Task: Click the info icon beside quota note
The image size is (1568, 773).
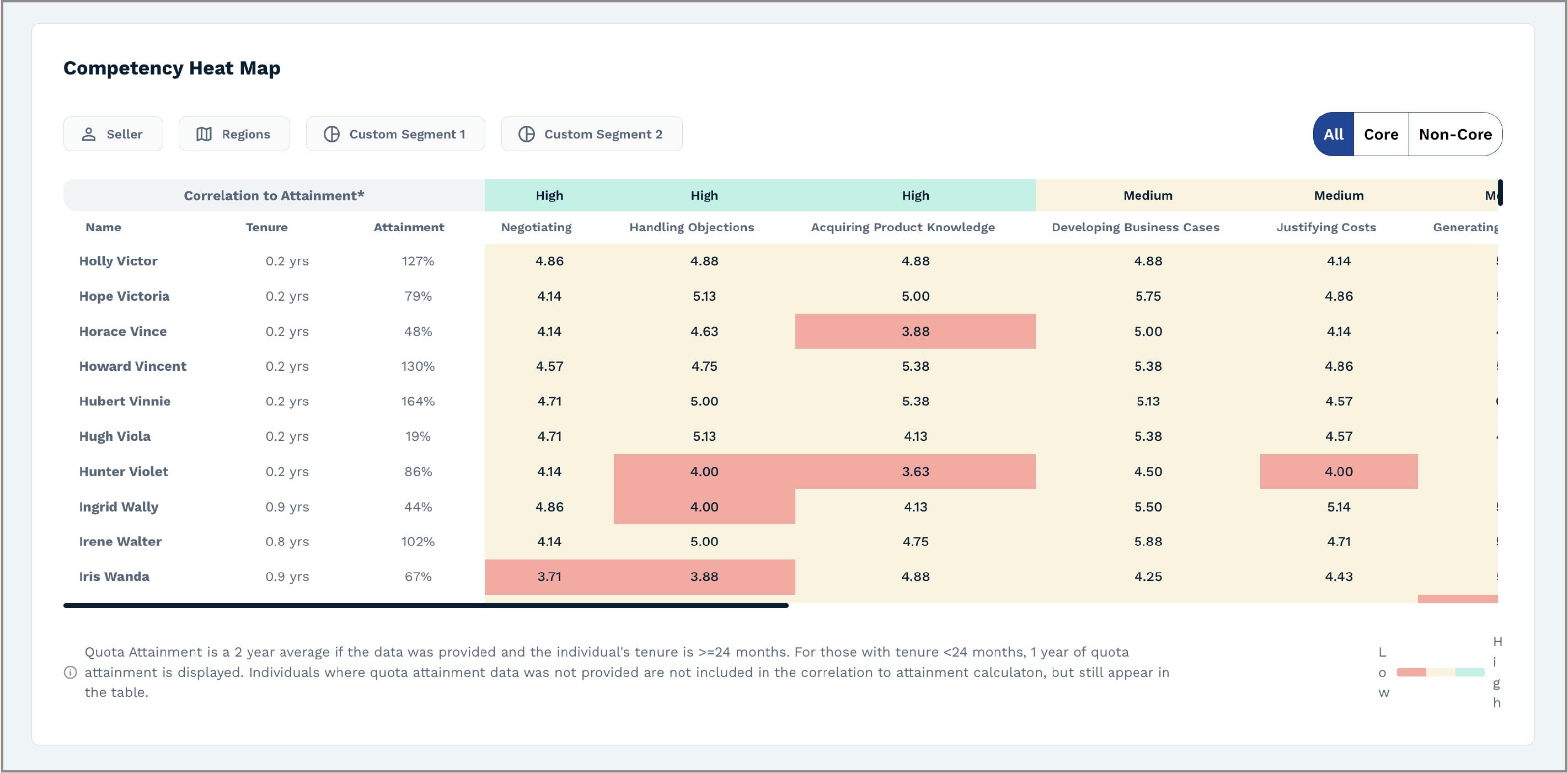Action: point(71,673)
